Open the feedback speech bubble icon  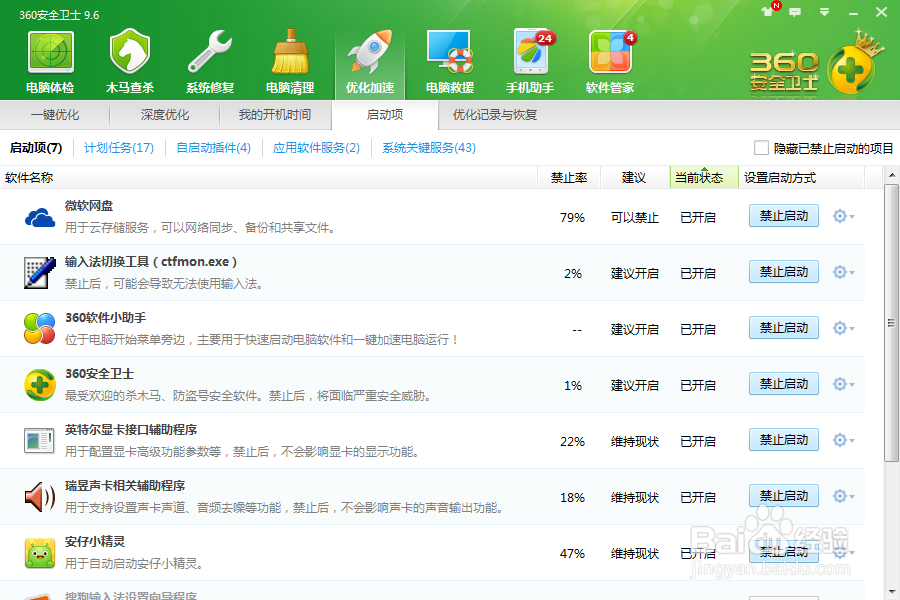point(795,12)
